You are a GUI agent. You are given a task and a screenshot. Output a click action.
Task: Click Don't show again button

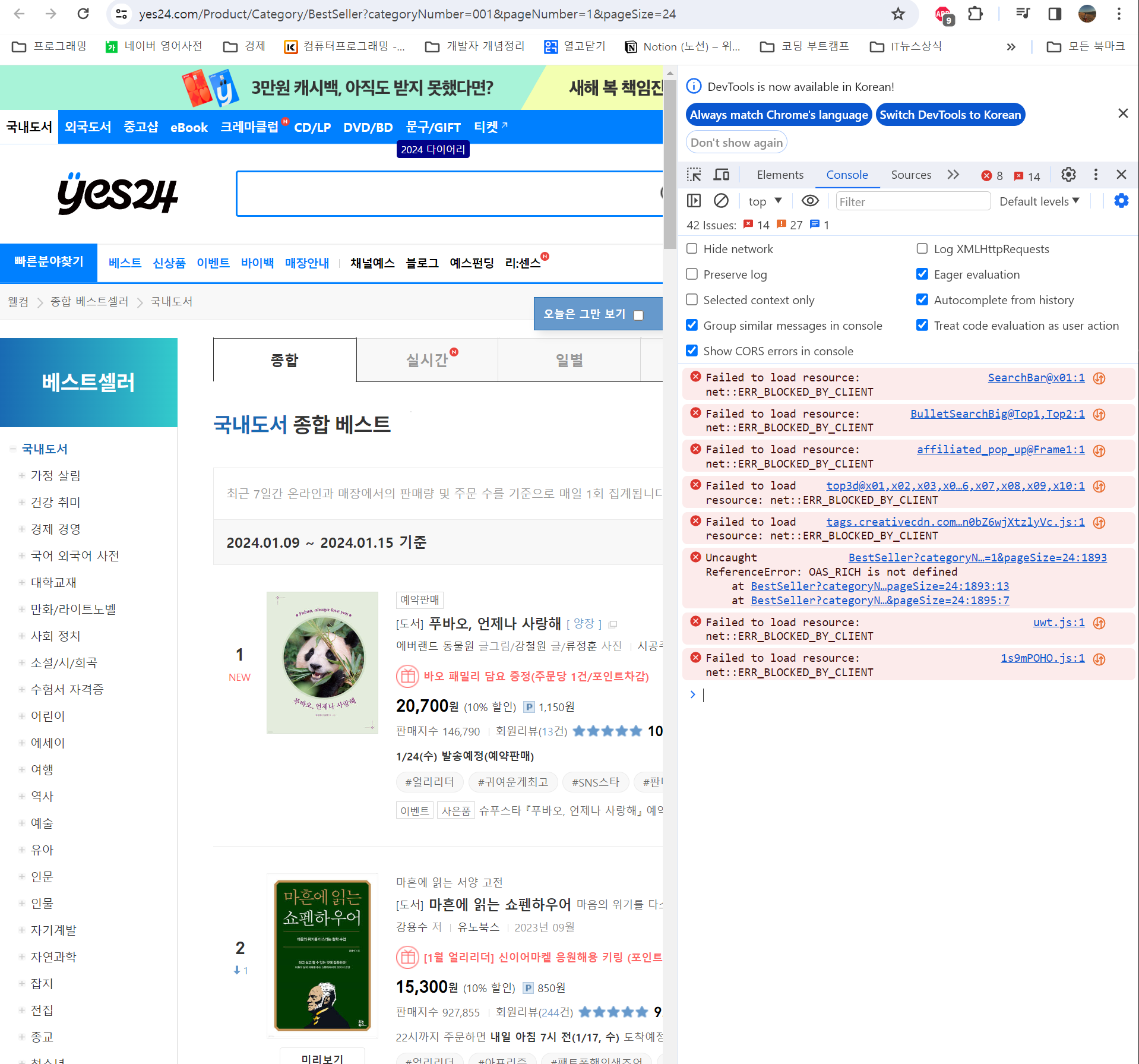[736, 143]
